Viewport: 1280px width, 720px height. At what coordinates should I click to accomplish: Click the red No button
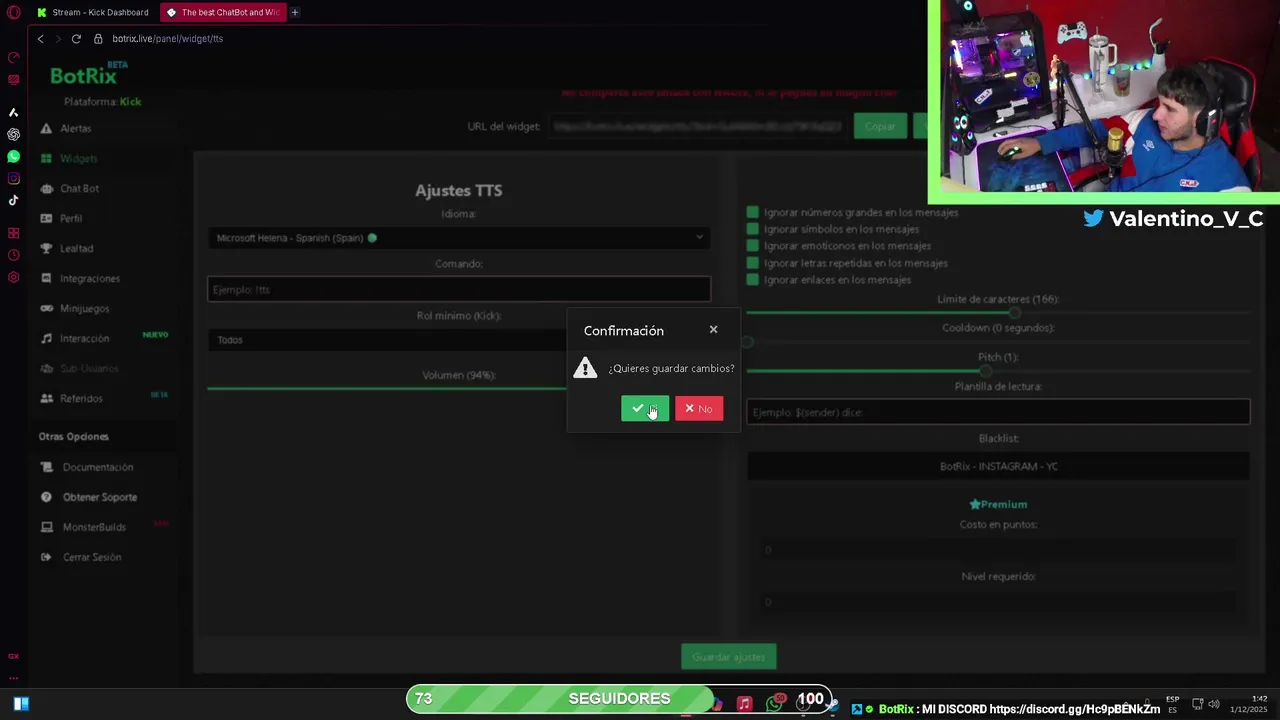tap(699, 408)
